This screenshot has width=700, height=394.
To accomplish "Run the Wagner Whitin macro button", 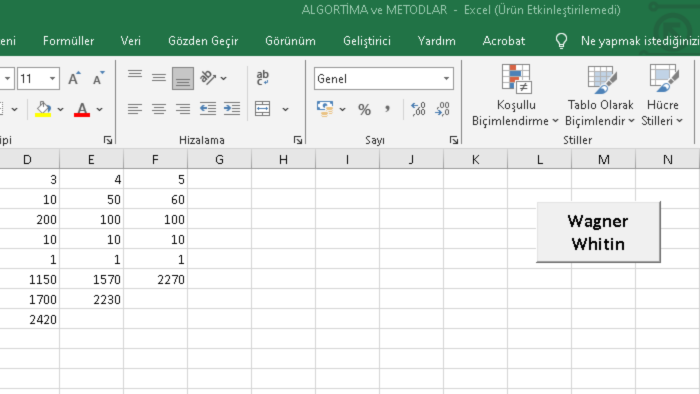I will 598,232.
